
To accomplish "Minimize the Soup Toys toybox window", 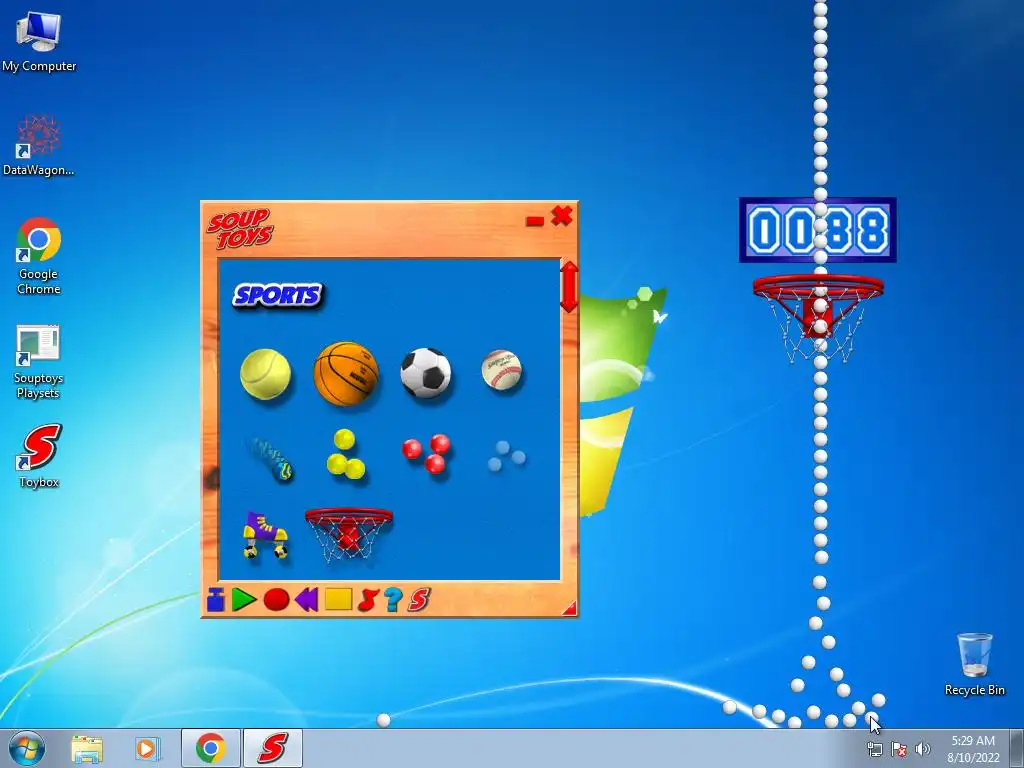I will point(535,221).
